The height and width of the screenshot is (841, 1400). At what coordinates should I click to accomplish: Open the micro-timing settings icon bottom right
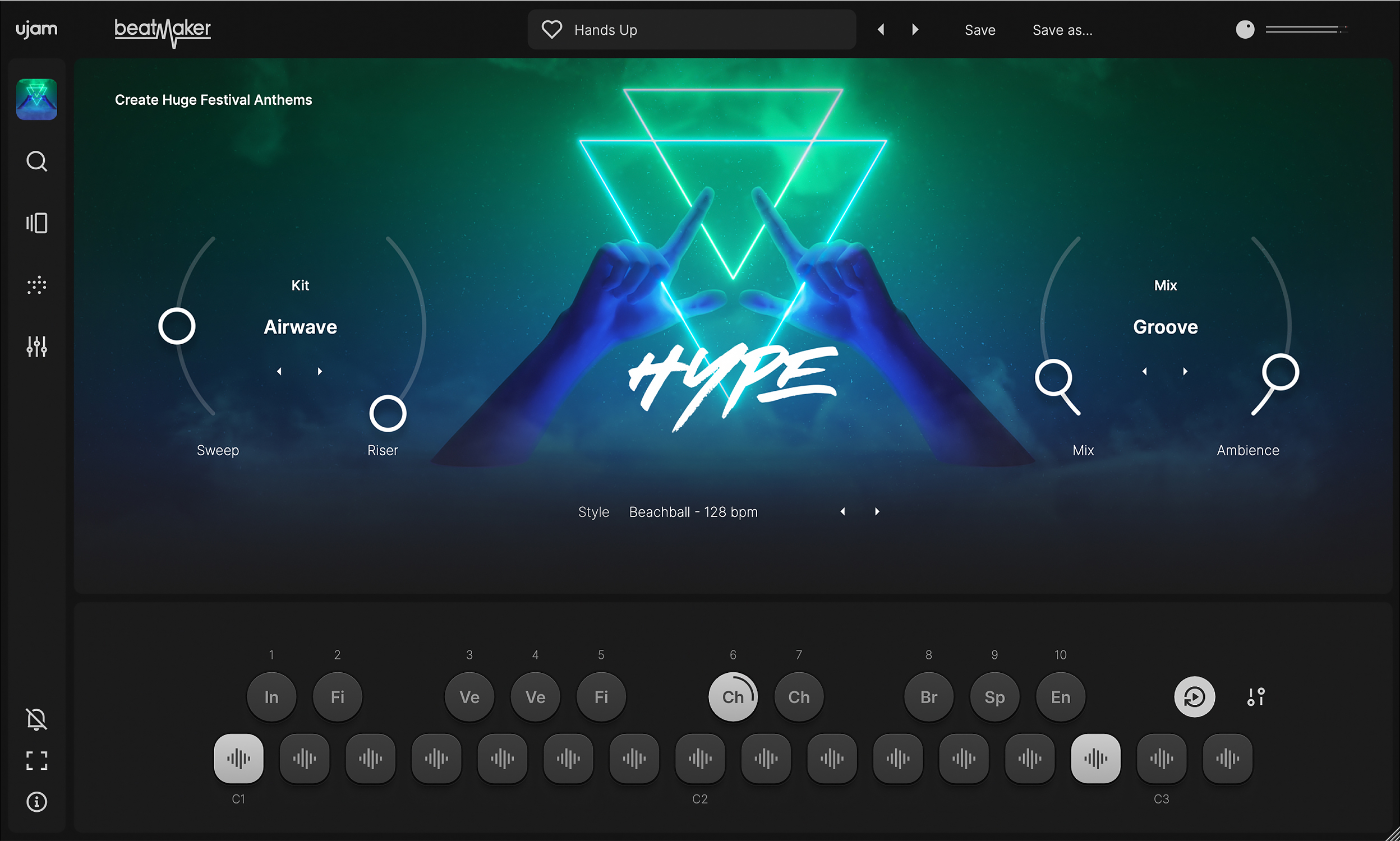(x=1255, y=696)
